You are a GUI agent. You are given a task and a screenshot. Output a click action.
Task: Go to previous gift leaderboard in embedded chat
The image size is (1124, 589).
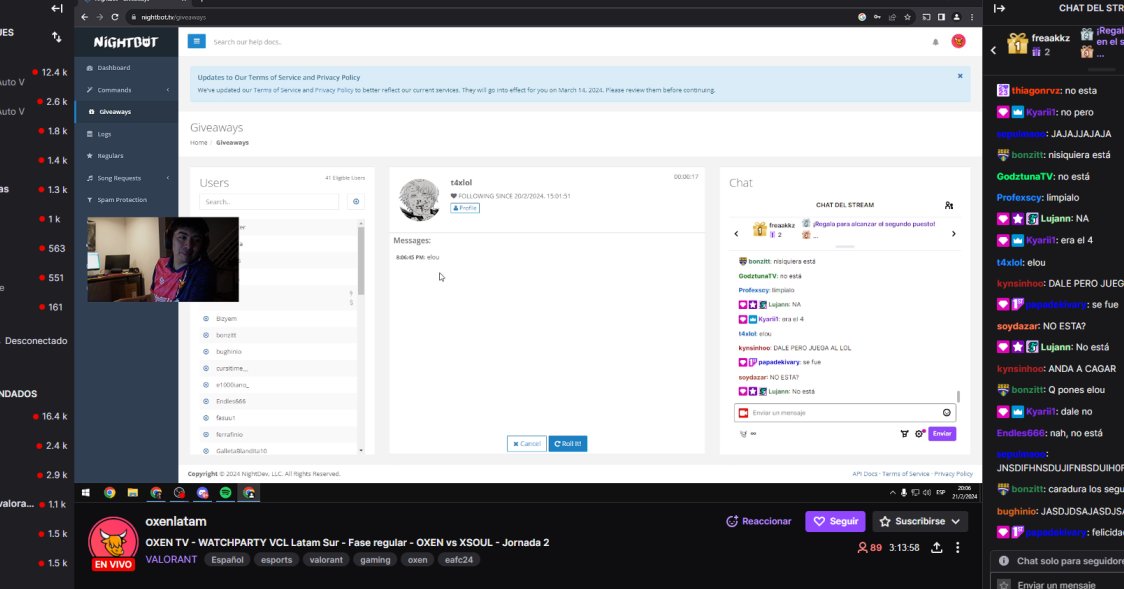736,234
